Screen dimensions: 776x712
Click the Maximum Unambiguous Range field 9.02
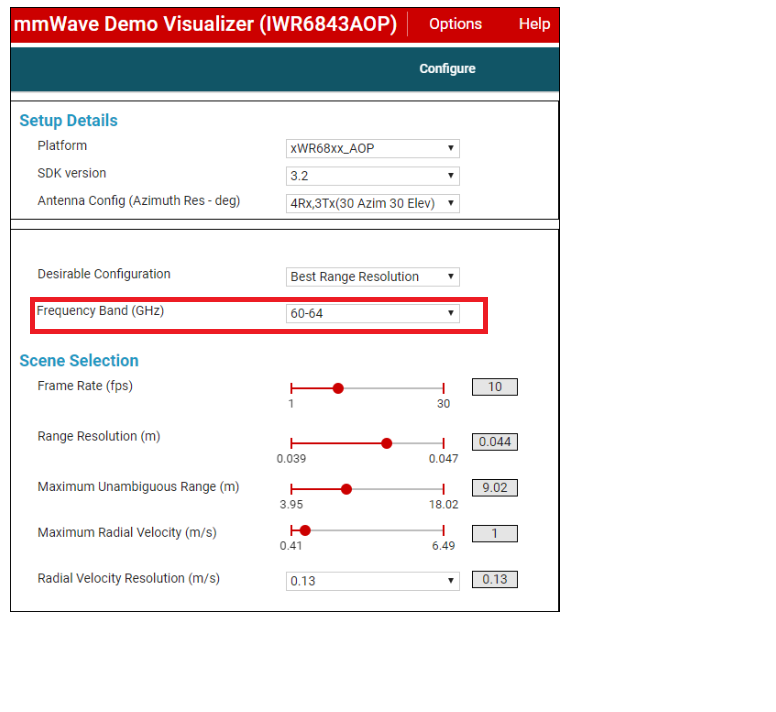(x=495, y=488)
